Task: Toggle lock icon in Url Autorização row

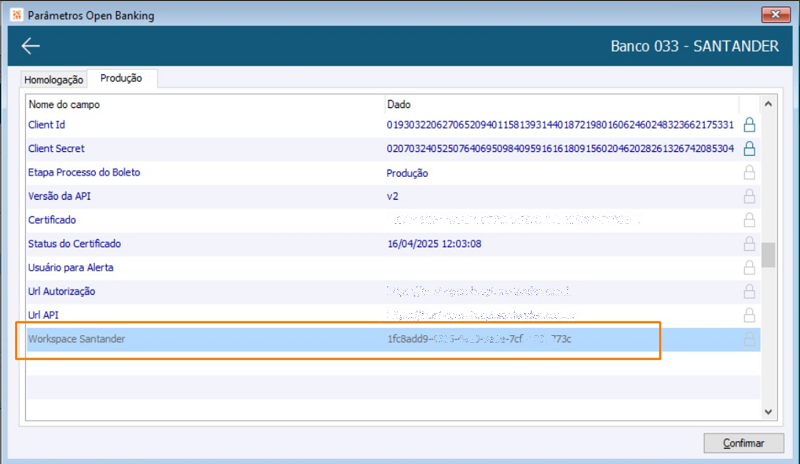Action: (x=749, y=291)
